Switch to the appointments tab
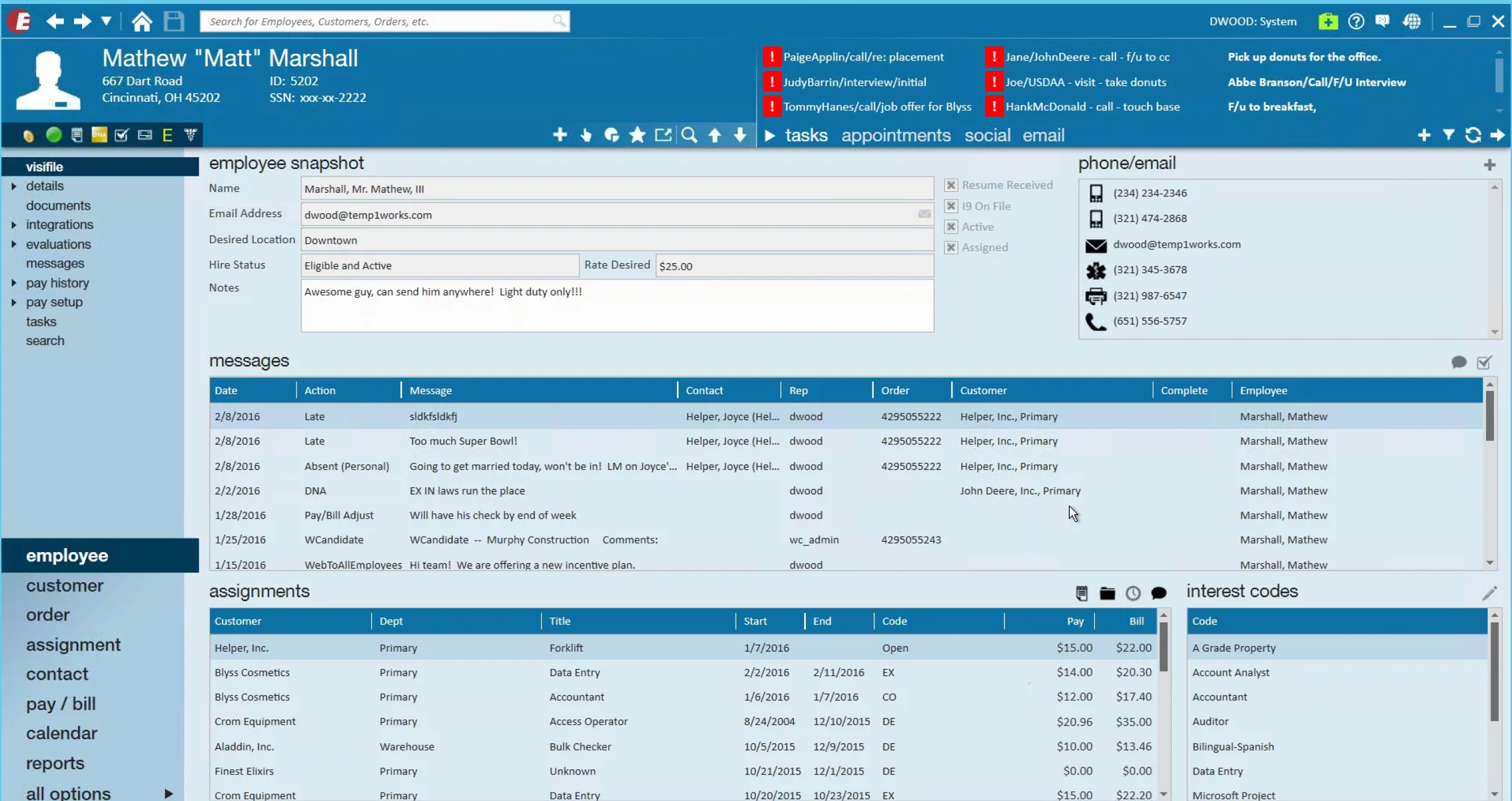Screen dimensions: 1512x801 click(x=896, y=136)
